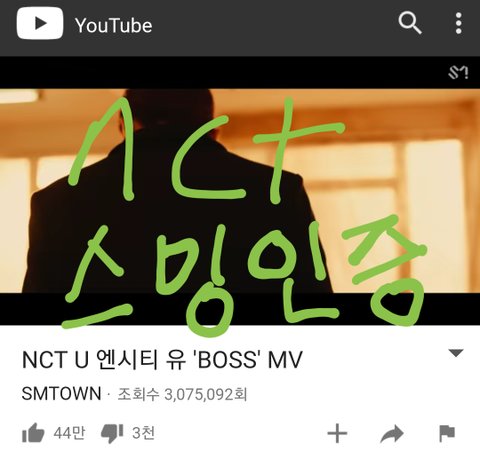Tap the video player frame
This screenshot has width=480, height=459.
(x=240, y=191)
